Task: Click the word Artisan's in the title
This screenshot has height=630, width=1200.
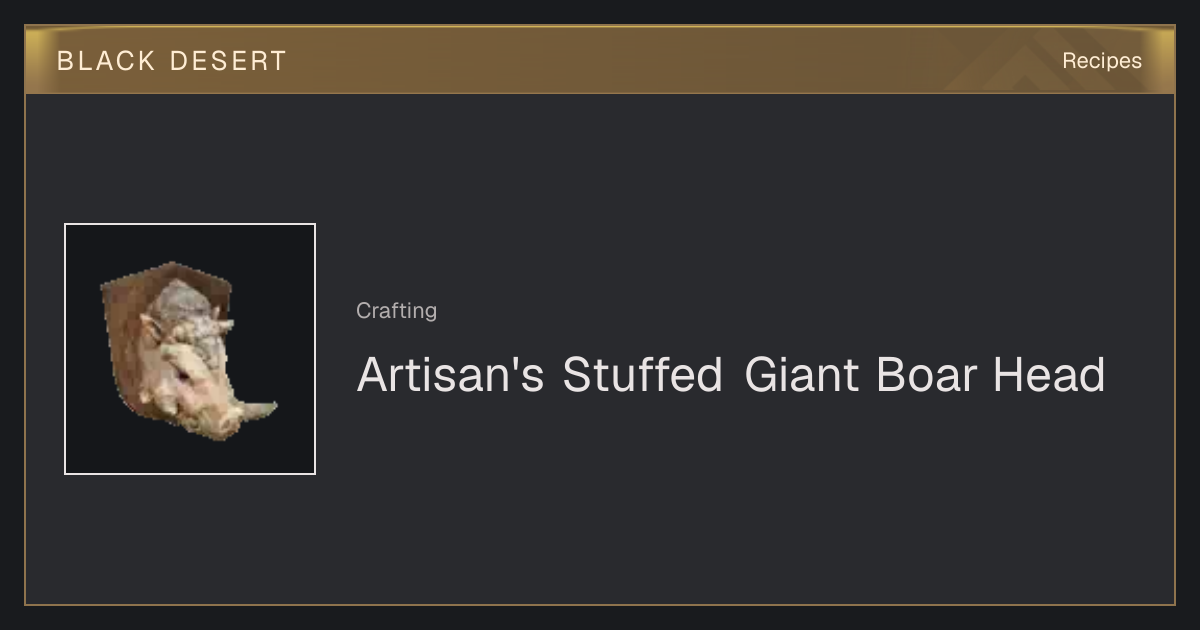Action: pyautogui.click(x=450, y=374)
